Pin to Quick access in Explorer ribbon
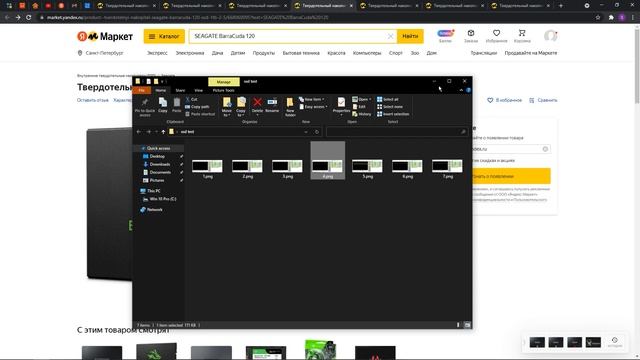Viewport: 640px width, 360px height. point(145,107)
